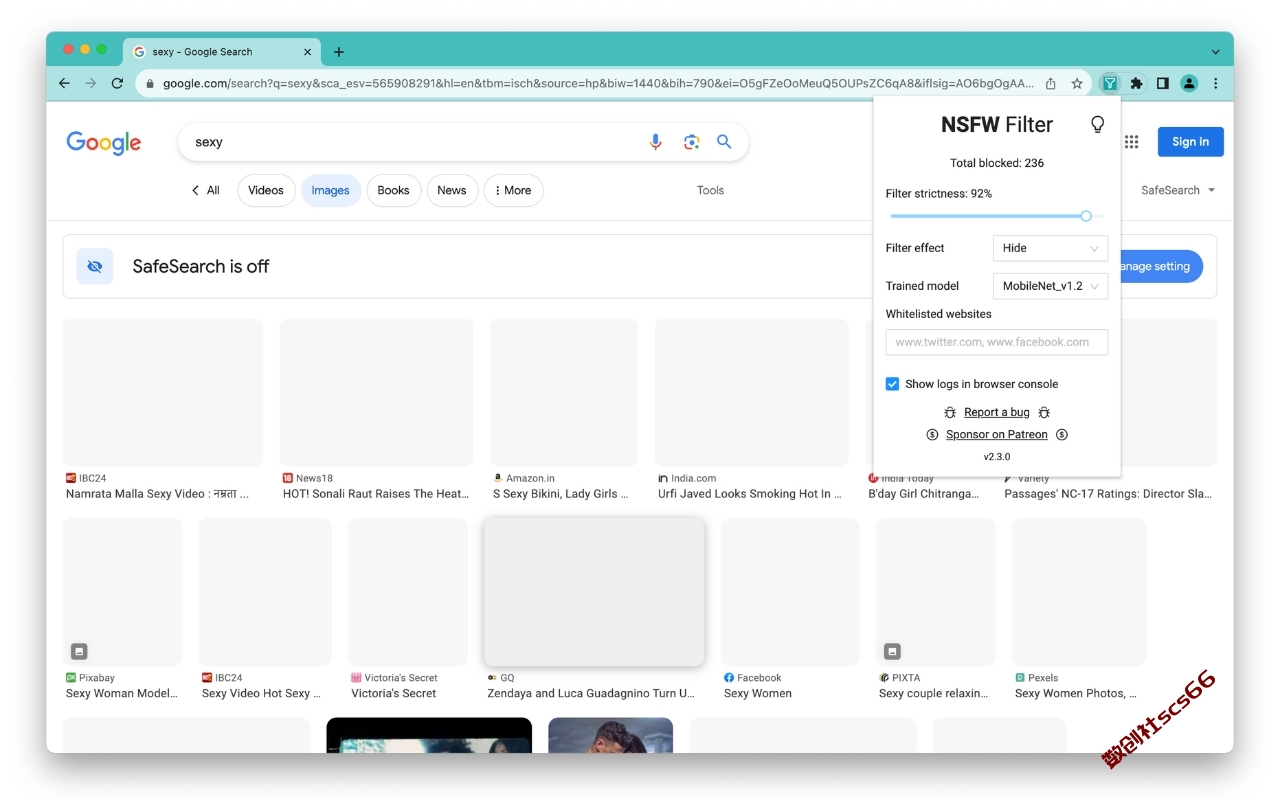This screenshot has width=1280, height=800.
Task: Click the image badge on PIXTA result
Action: pos(892,651)
